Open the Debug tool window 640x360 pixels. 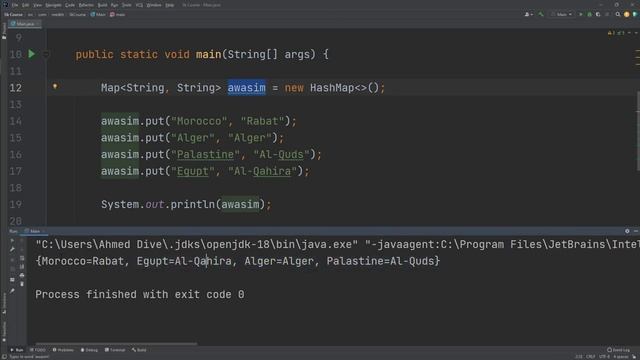point(89,350)
